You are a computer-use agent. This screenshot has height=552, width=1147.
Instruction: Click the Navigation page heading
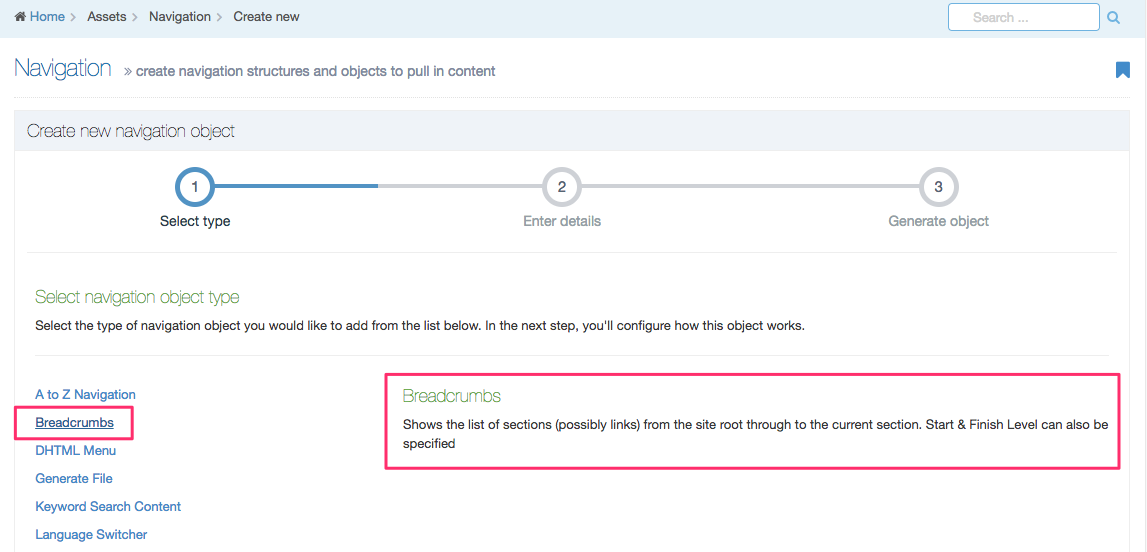[x=63, y=69]
